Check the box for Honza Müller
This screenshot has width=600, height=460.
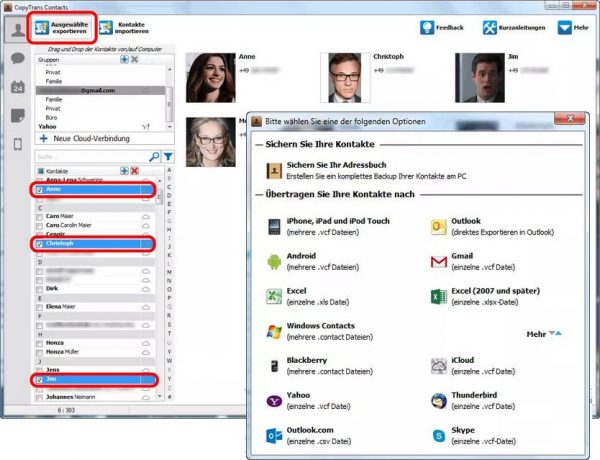[x=39, y=352]
